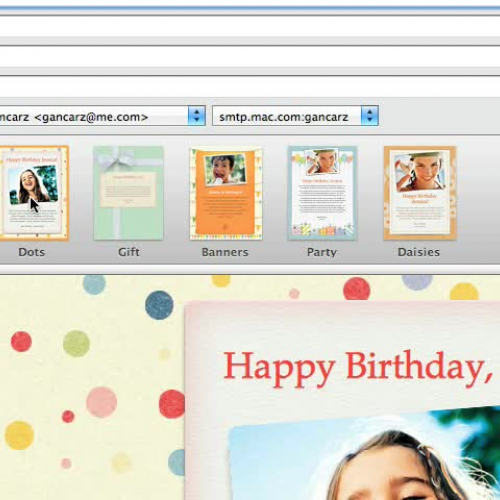Viewport: 500px width, 500px height.
Task: Click the middle header input field
Action: (250, 57)
